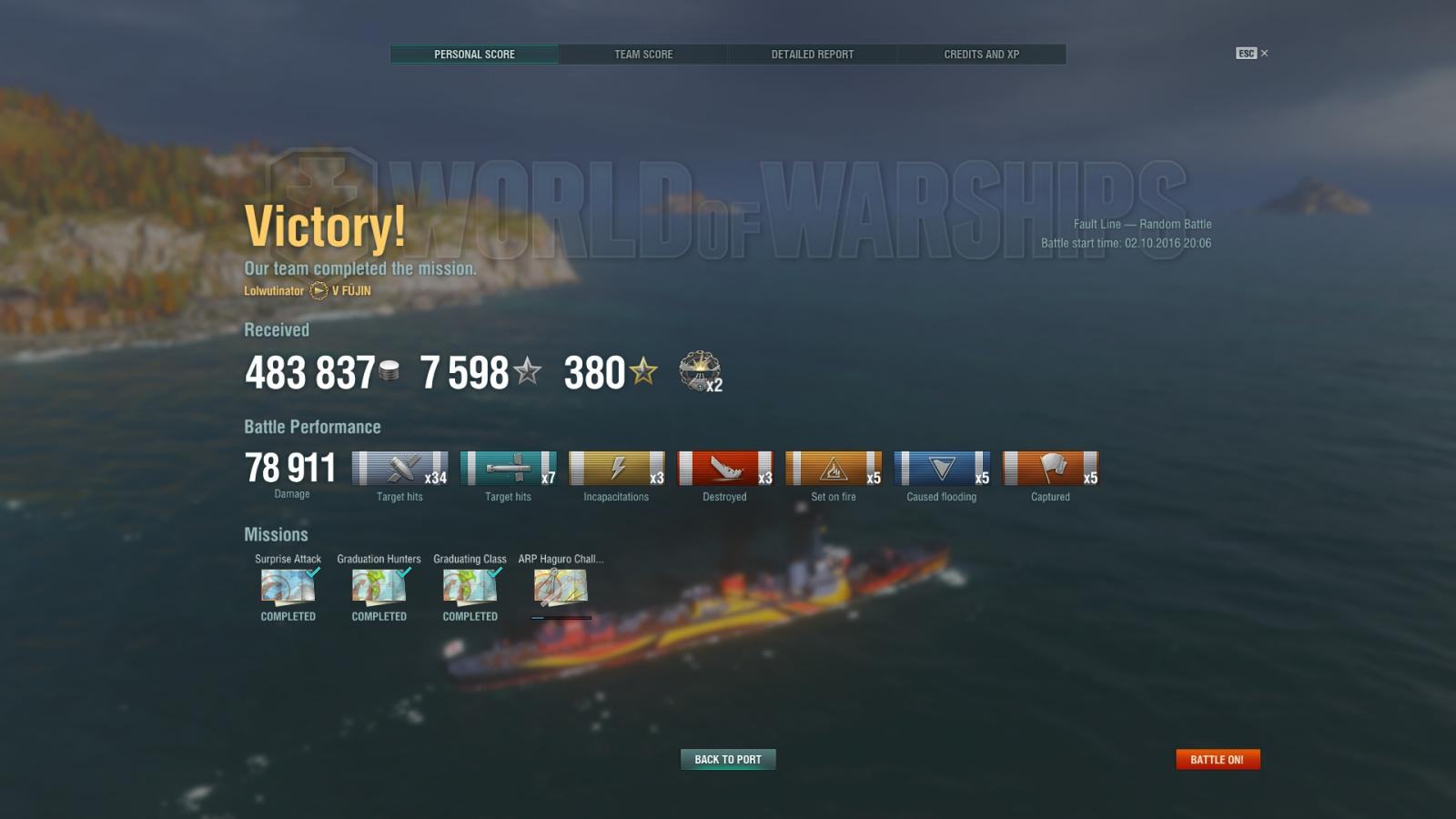
Task: Click the Destroyed ribbon icon
Action: point(724,469)
